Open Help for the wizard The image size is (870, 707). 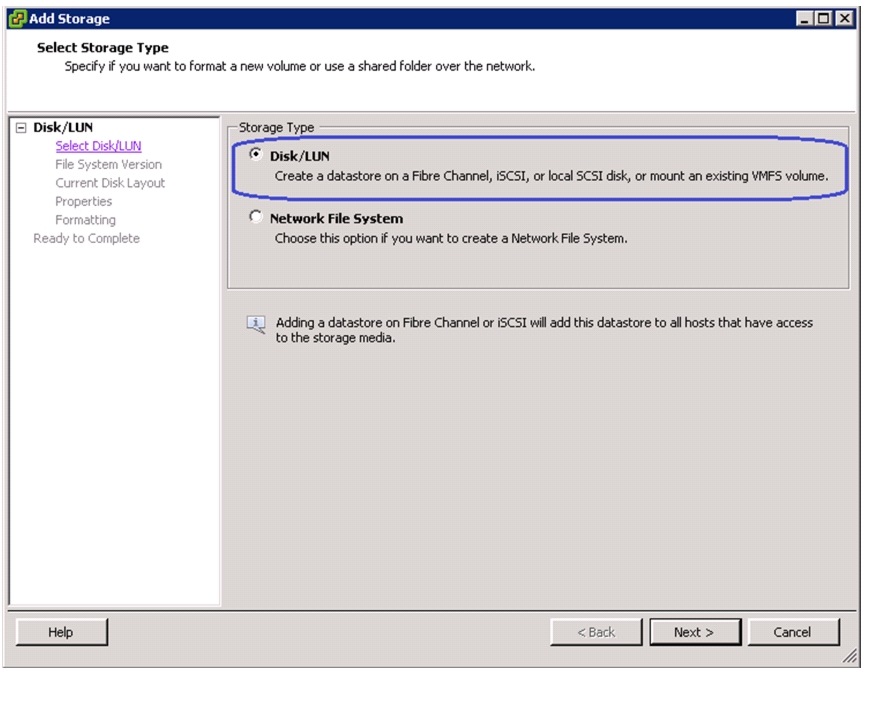(x=61, y=632)
